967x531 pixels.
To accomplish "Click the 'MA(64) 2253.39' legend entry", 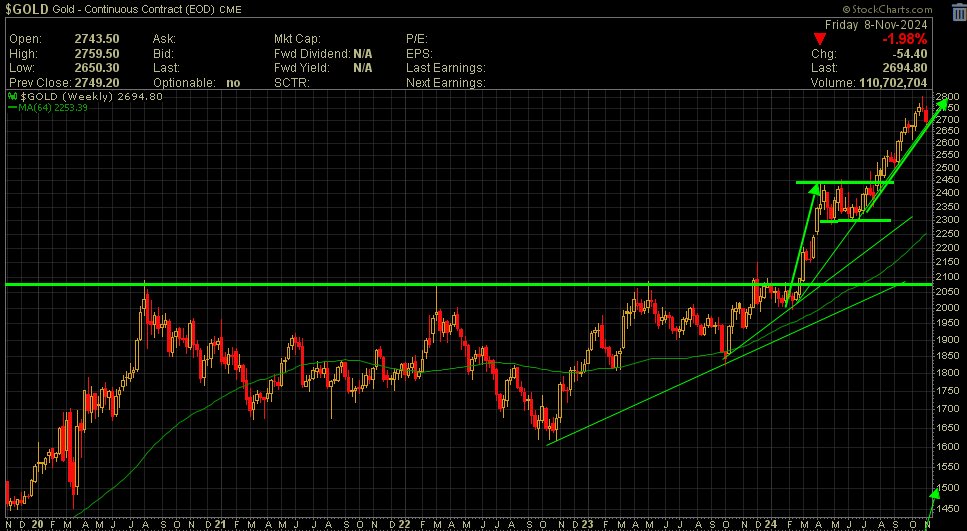I will [53, 108].
